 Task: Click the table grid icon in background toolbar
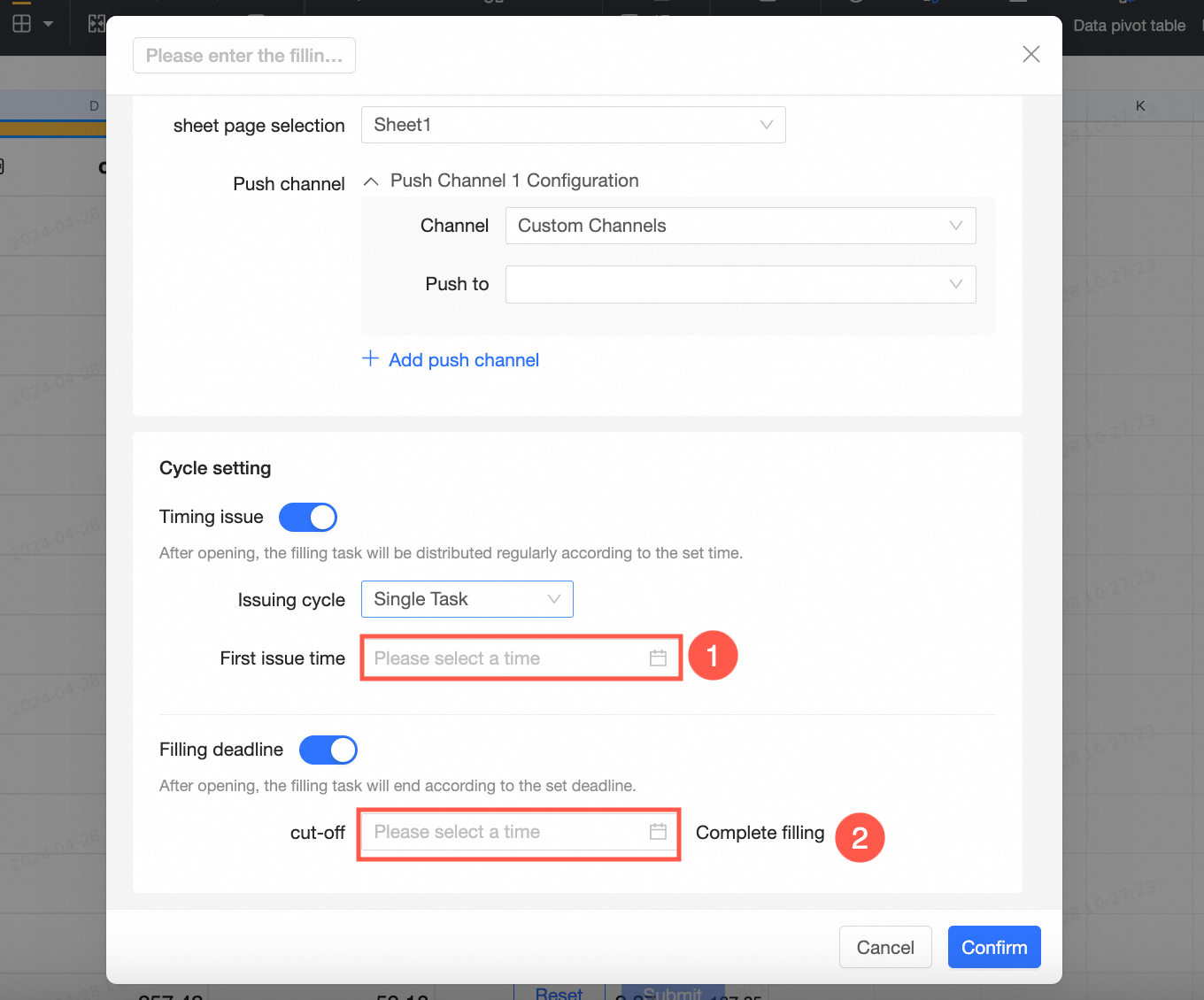pyautogui.click(x=22, y=24)
